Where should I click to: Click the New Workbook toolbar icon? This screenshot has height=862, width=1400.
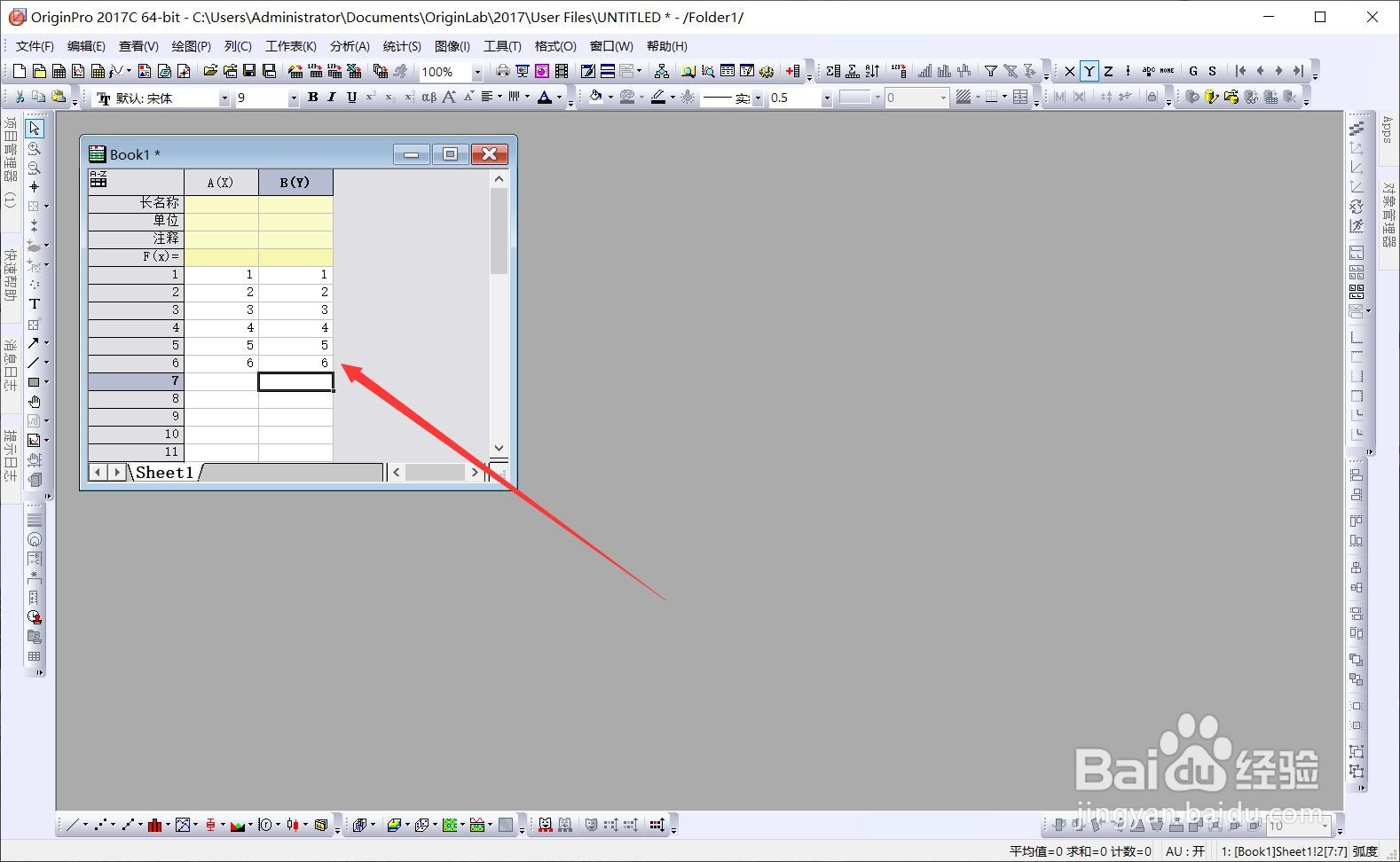pos(59,71)
